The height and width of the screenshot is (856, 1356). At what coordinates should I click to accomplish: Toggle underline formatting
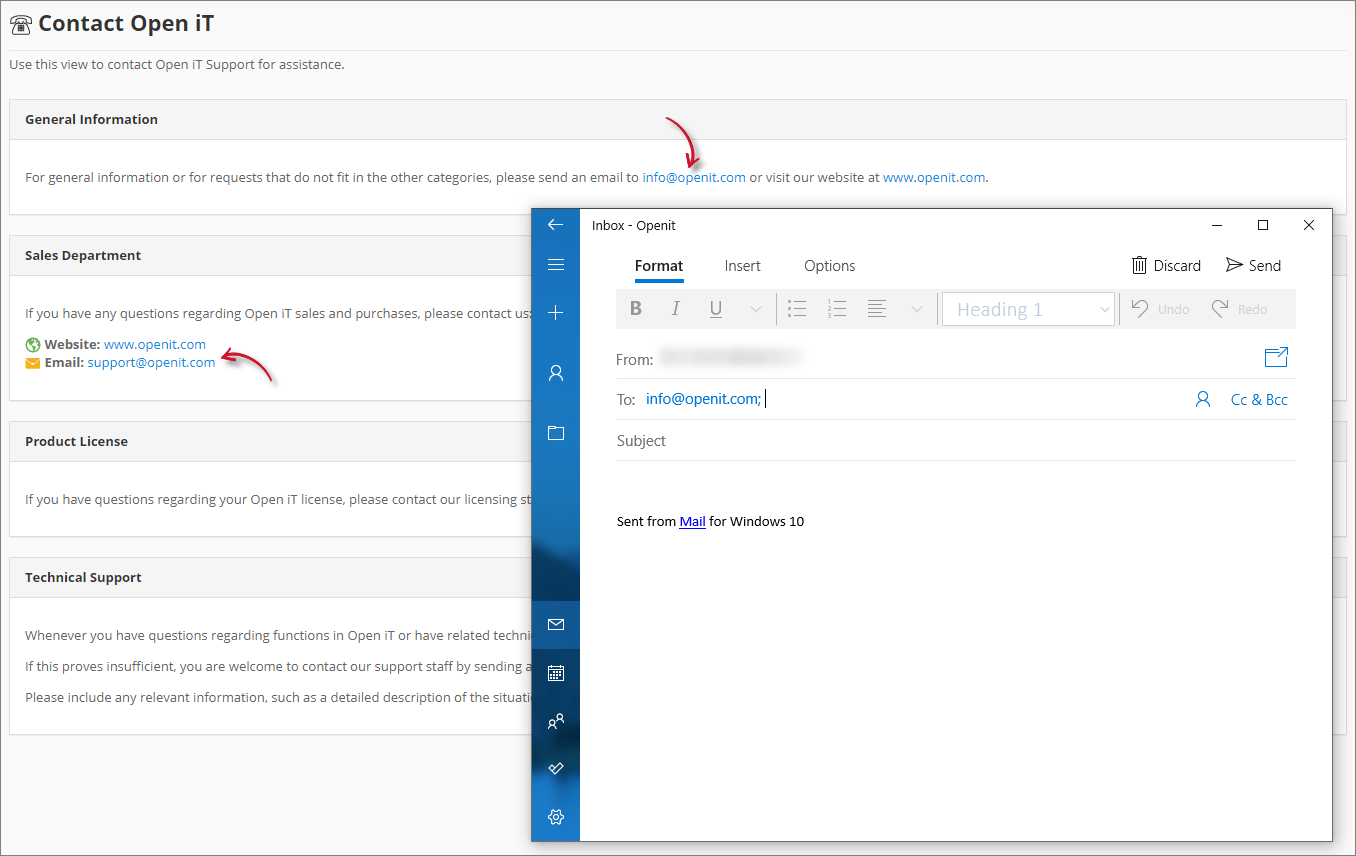(715, 308)
